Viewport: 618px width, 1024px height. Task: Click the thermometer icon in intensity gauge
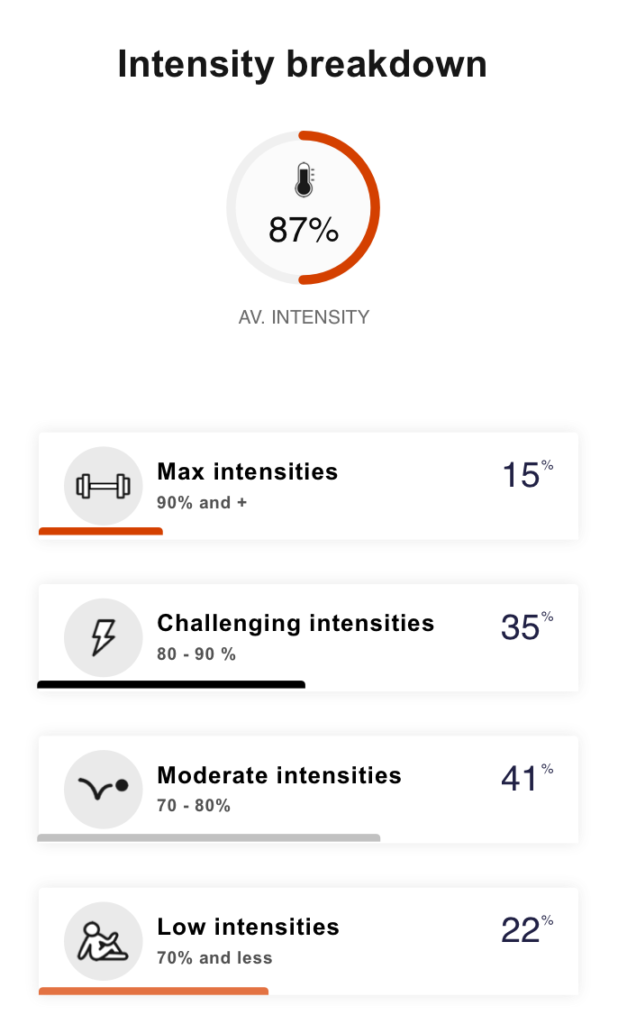(x=304, y=180)
